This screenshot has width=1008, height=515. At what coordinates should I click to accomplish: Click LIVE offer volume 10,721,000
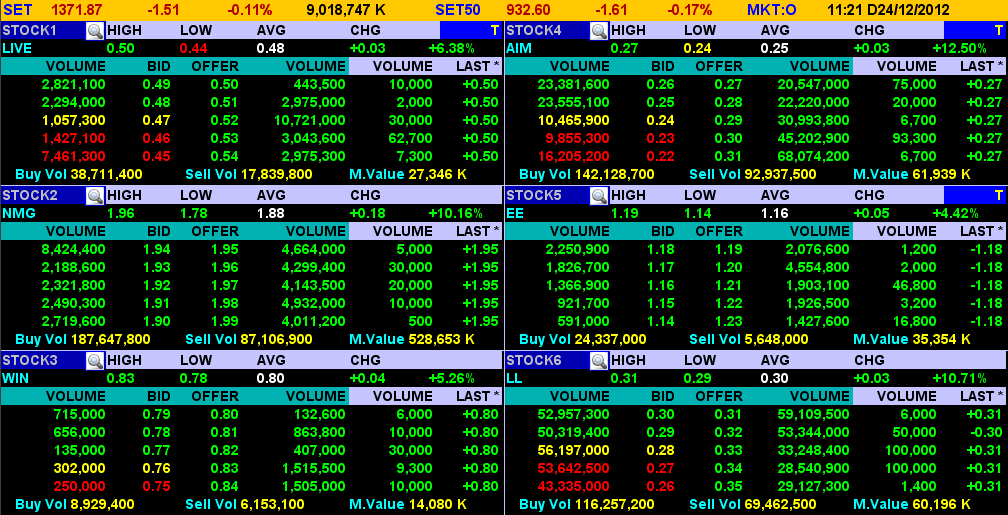(309, 120)
